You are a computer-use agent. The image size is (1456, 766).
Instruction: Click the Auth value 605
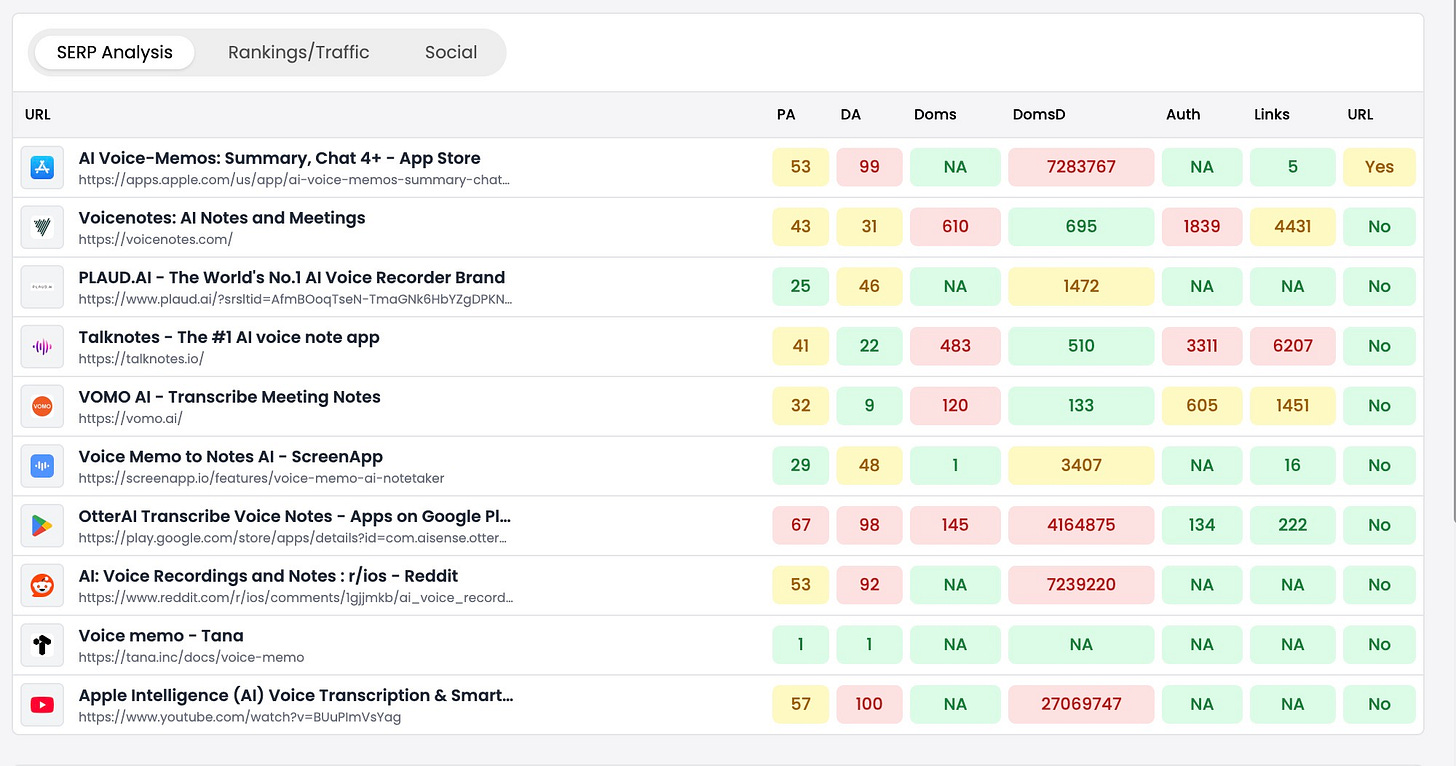[x=1202, y=406]
